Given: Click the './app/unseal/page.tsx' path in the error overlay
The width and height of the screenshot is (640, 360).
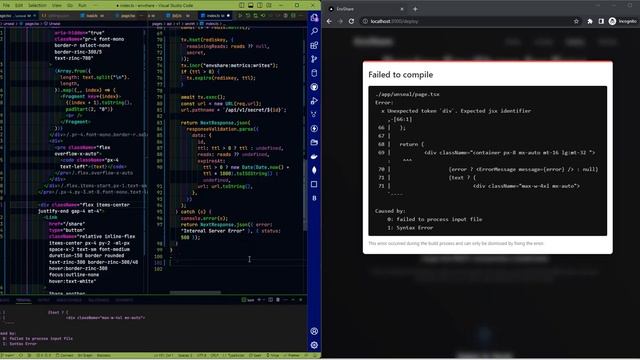Looking at the screenshot, I should (x=407, y=94).
